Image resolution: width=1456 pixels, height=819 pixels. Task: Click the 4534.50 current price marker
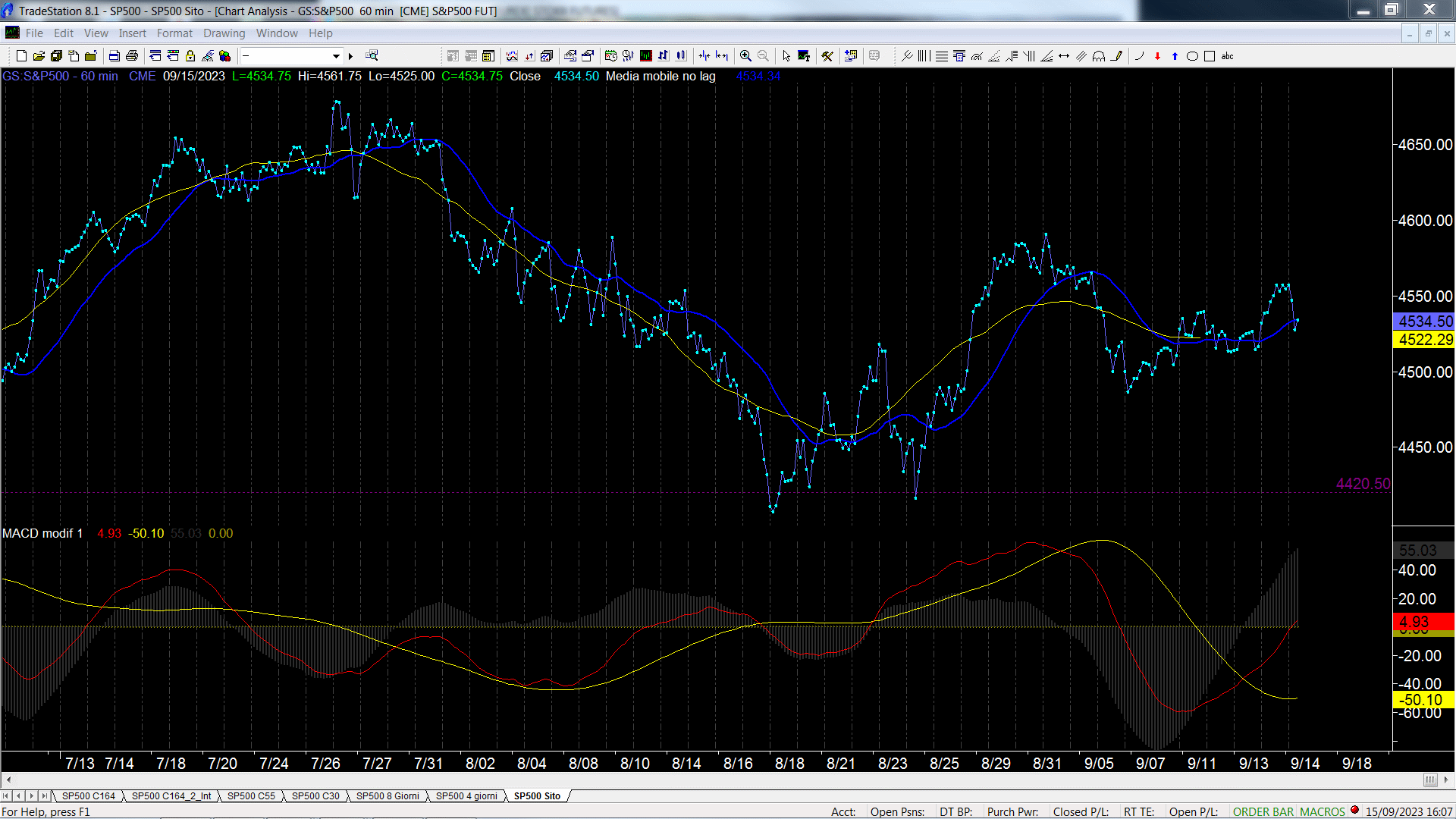pyautogui.click(x=1424, y=322)
